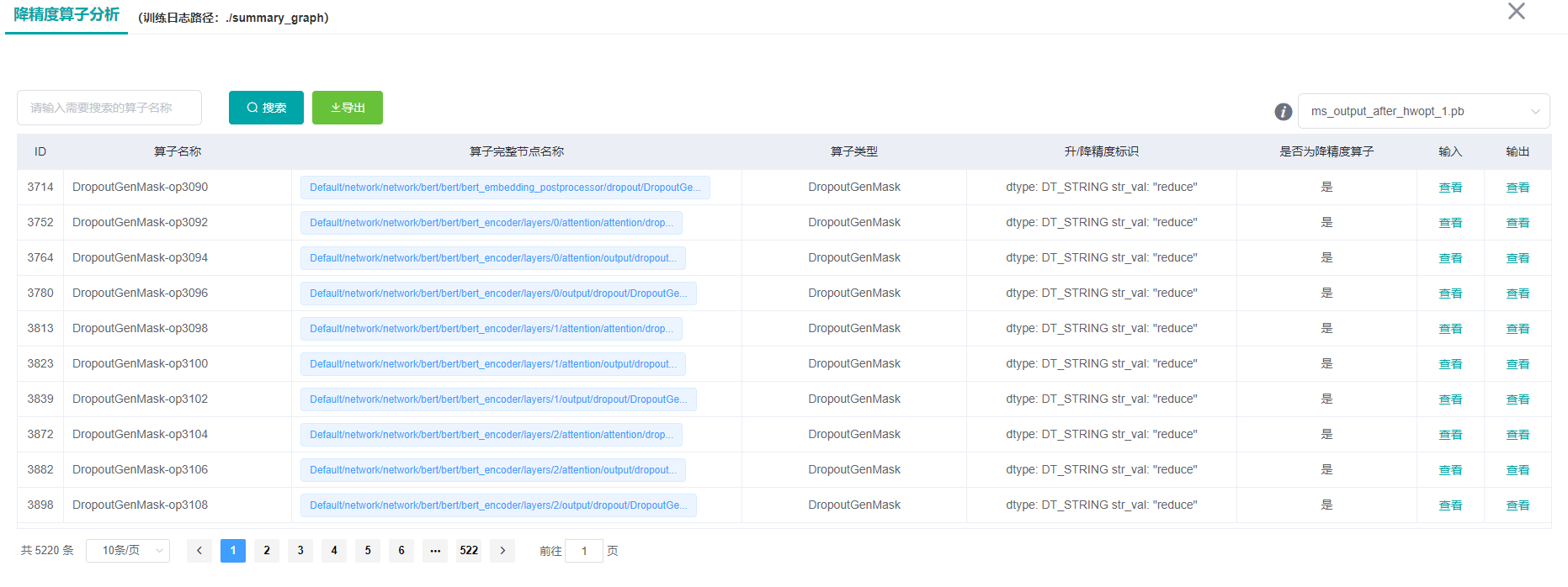Click the go-to page number input
Image resolution: width=1568 pixels, height=587 pixels.
point(584,551)
